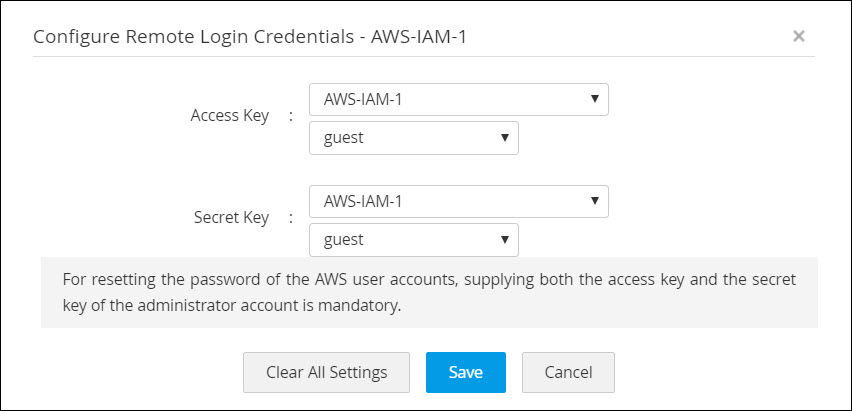Click the AWS-IAM-1 value beside Access Key
The image size is (852, 411).
[362, 100]
